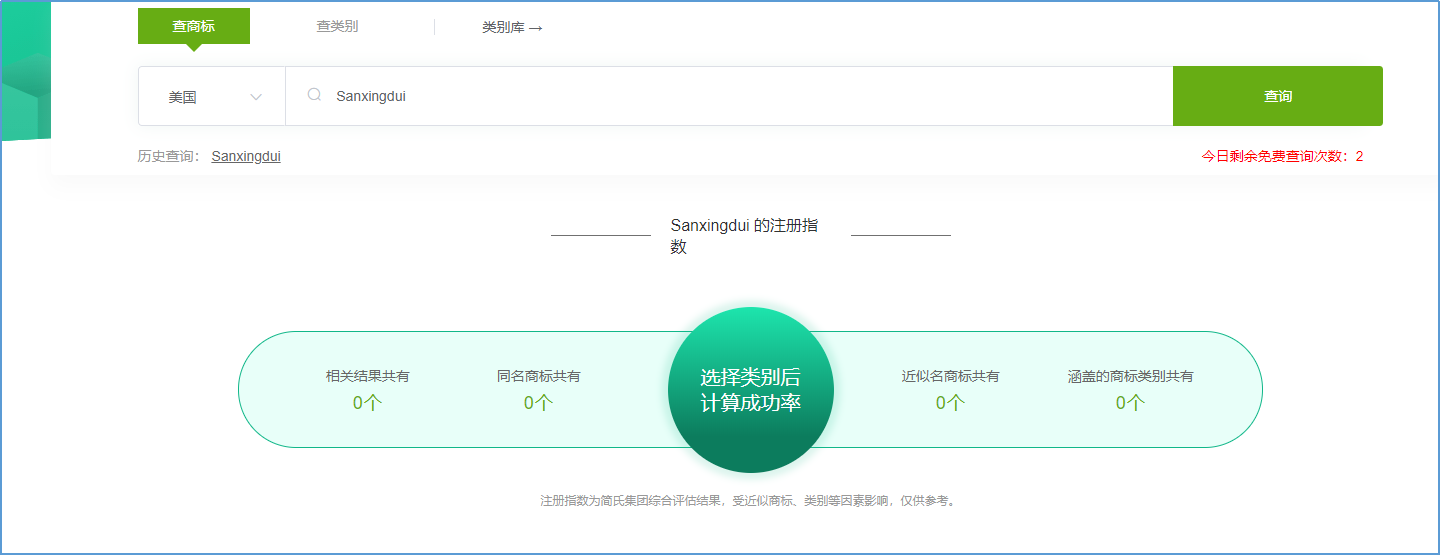Select the 相关结果共有 label
1442x556 pixels.
[367, 376]
